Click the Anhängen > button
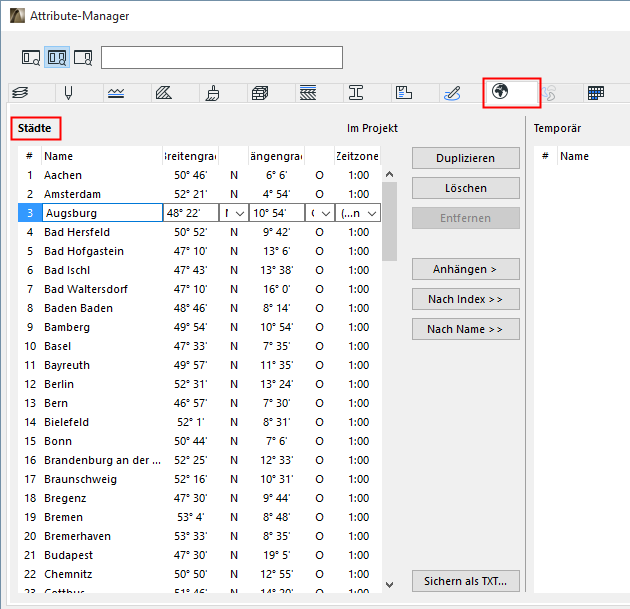This screenshot has width=630, height=609. pos(466,269)
